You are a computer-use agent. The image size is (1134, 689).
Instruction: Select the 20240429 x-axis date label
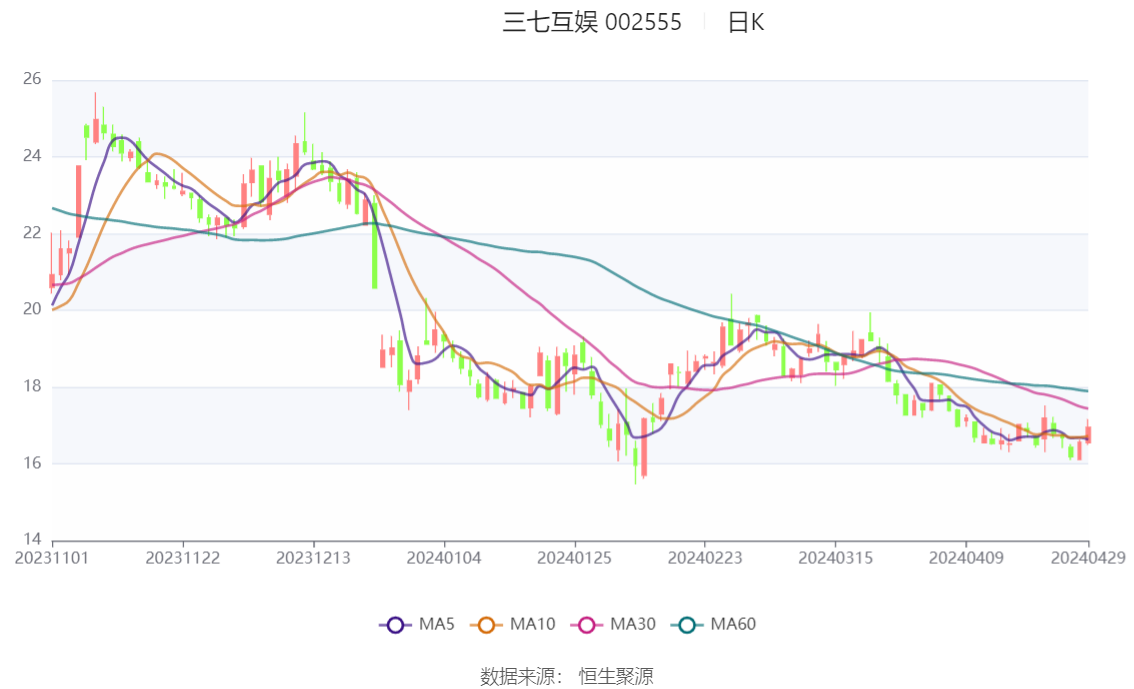click(x=1088, y=558)
